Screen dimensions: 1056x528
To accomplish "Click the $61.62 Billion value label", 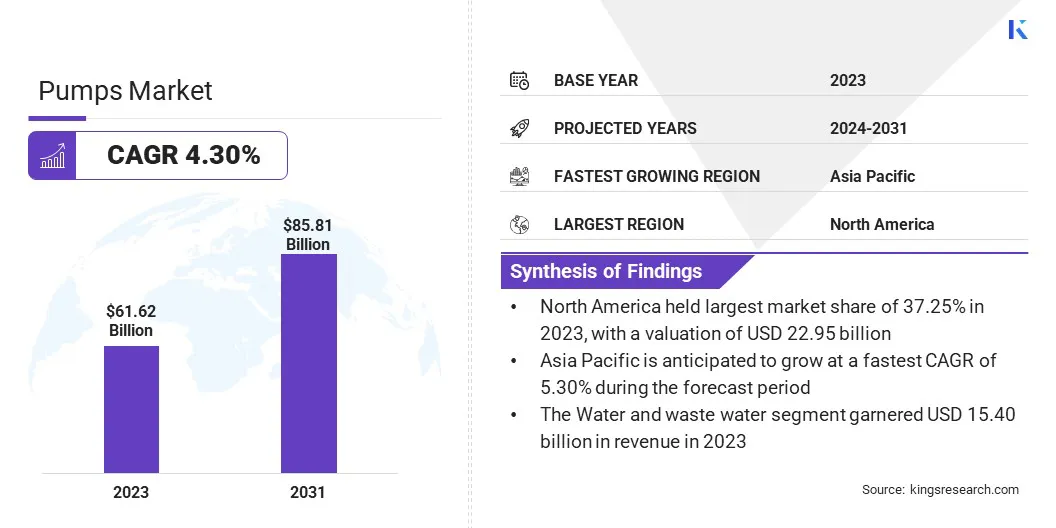I will point(131,321).
